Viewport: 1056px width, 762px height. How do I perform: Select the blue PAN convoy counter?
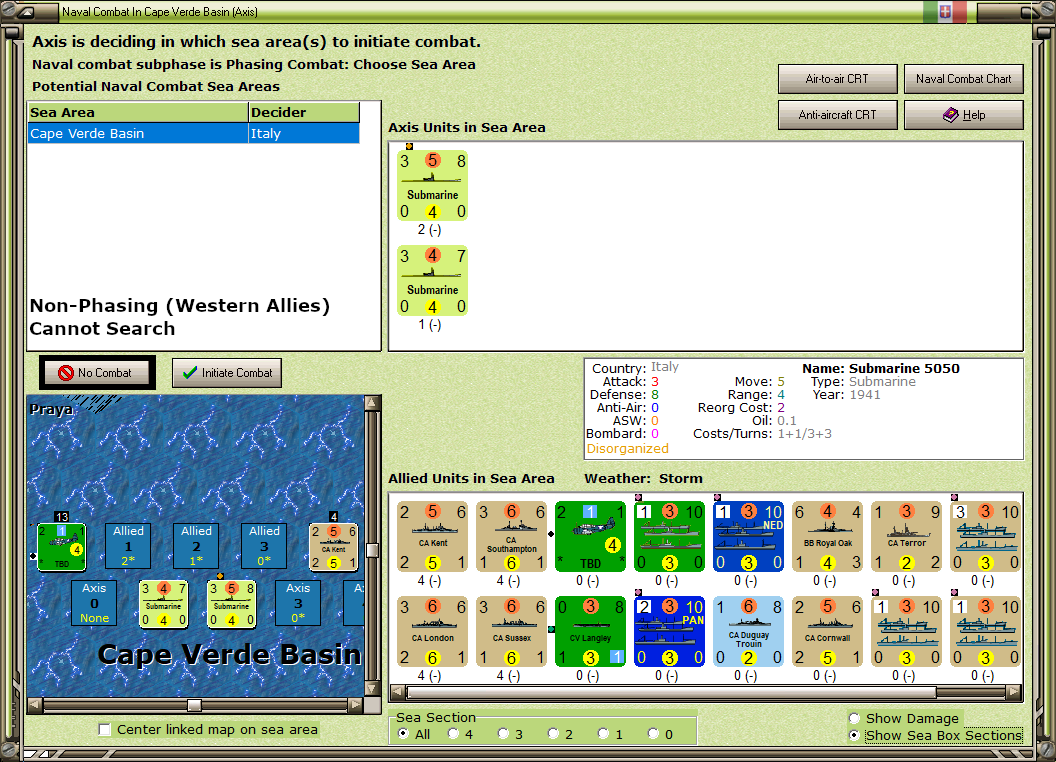click(669, 631)
